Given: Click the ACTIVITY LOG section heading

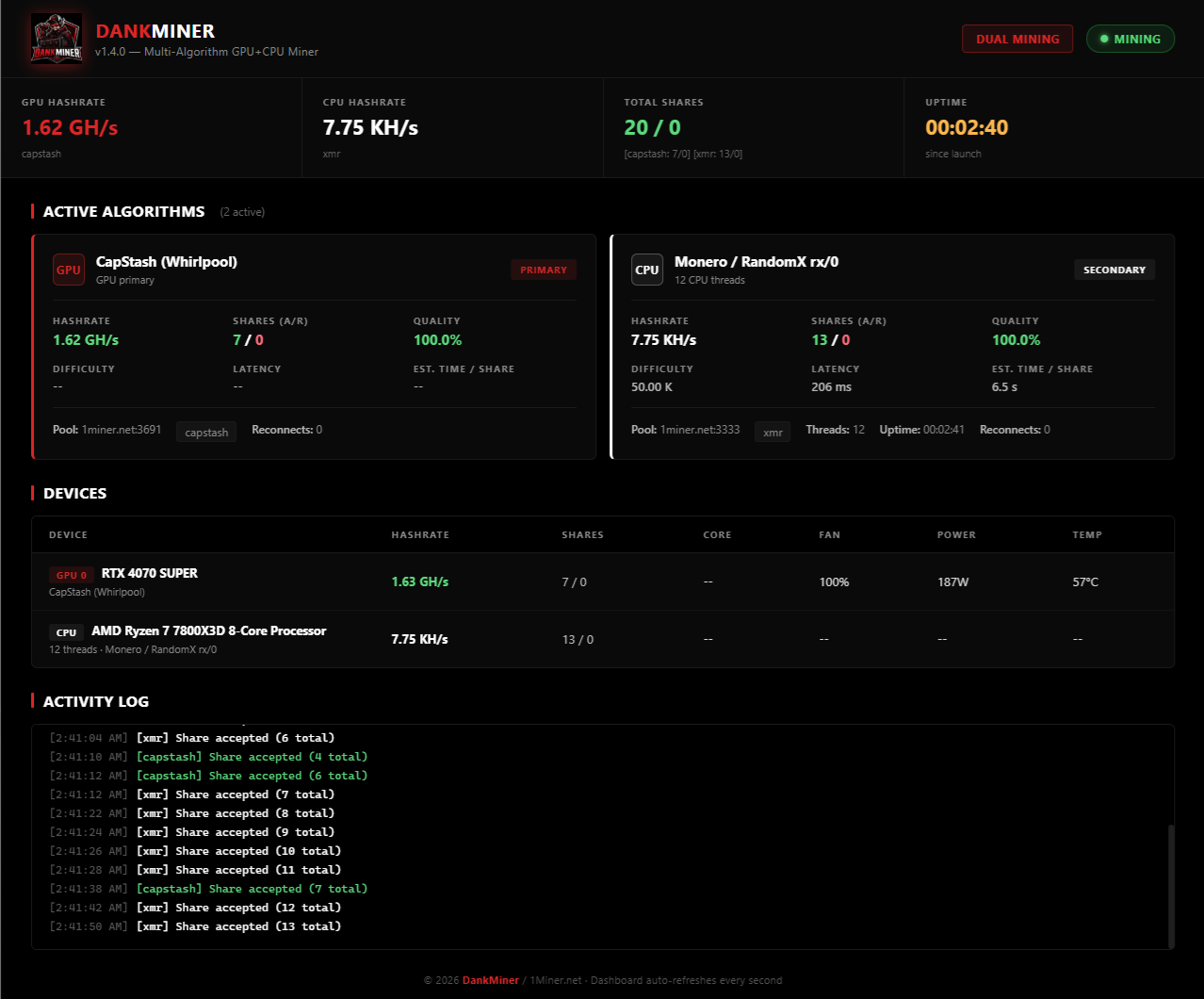Looking at the screenshot, I should [x=96, y=702].
